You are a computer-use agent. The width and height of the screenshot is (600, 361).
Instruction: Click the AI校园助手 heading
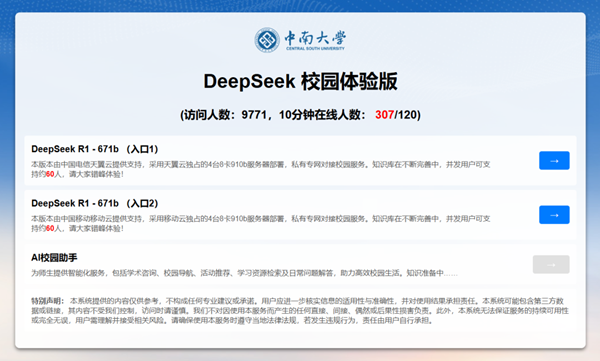[54, 258]
